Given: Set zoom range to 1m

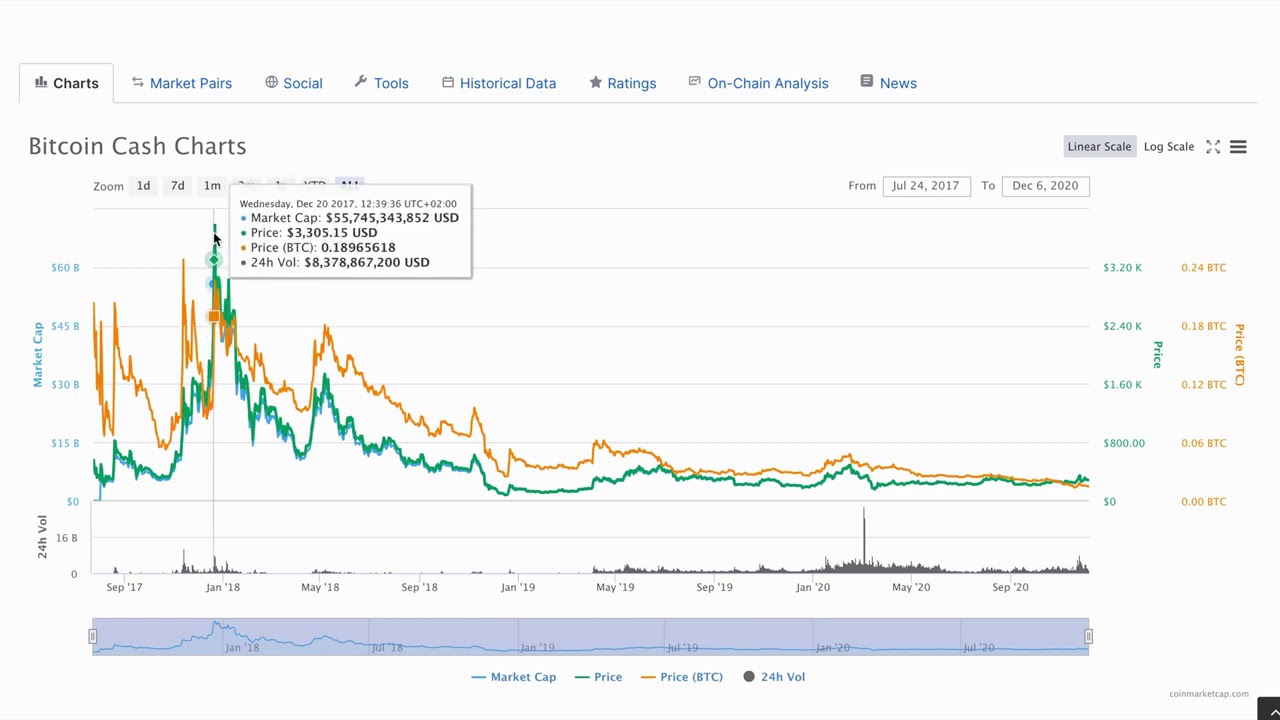Looking at the screenshot, I should click(212, 186).
